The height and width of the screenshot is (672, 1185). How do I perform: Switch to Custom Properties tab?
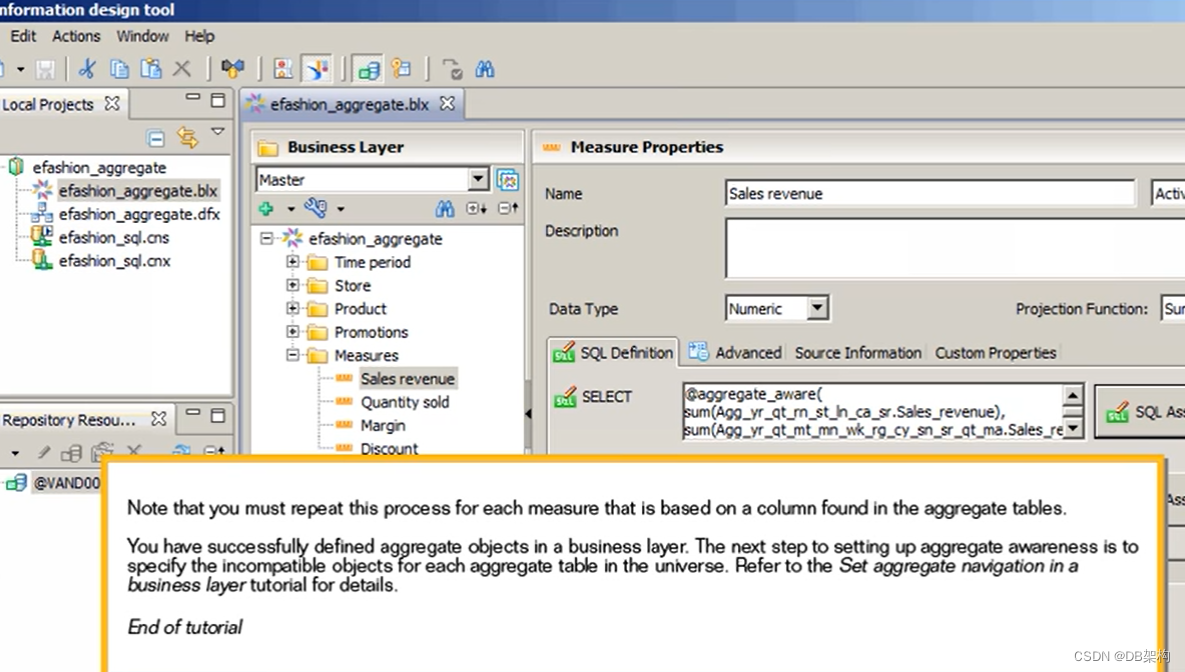point(995,353)
